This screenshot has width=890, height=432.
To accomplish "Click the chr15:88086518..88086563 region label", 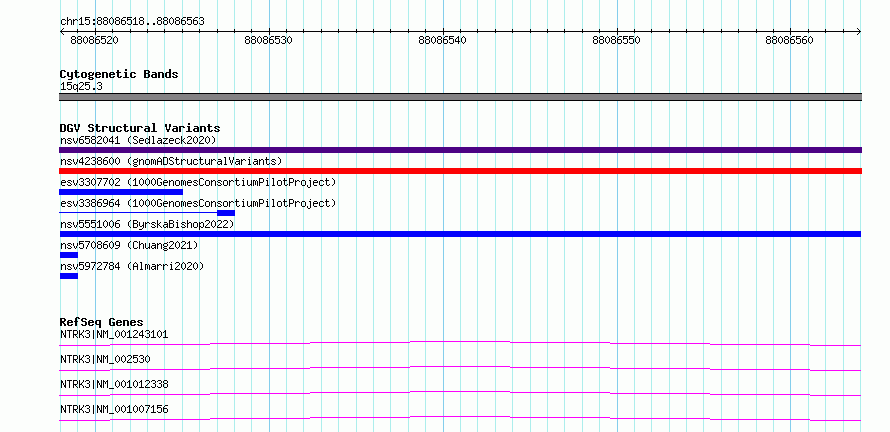I will coord(132,22).
